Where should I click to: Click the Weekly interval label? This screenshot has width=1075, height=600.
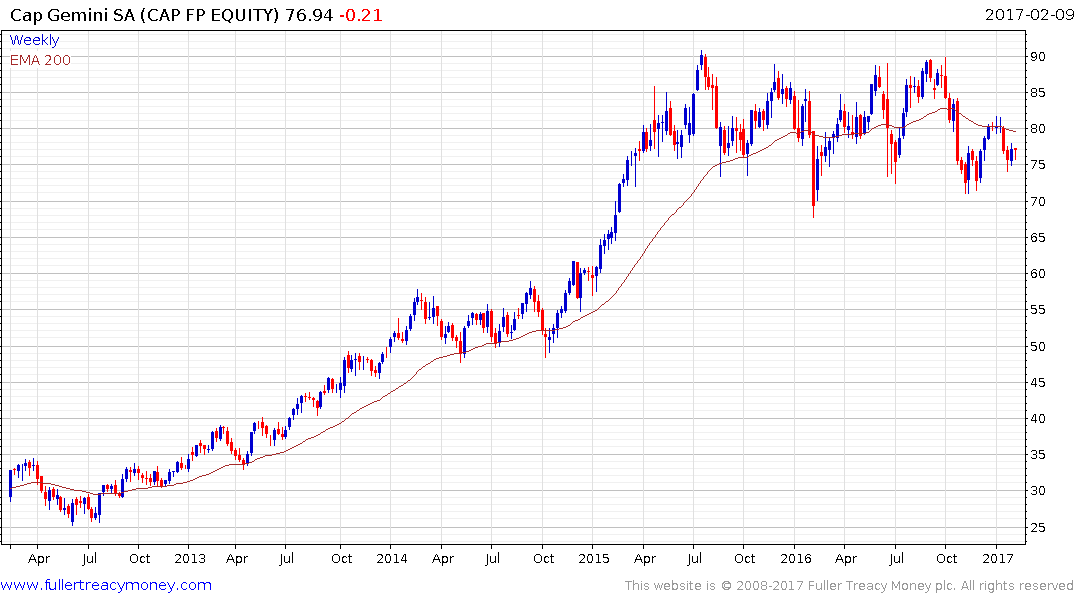click(x=34, y=40)
